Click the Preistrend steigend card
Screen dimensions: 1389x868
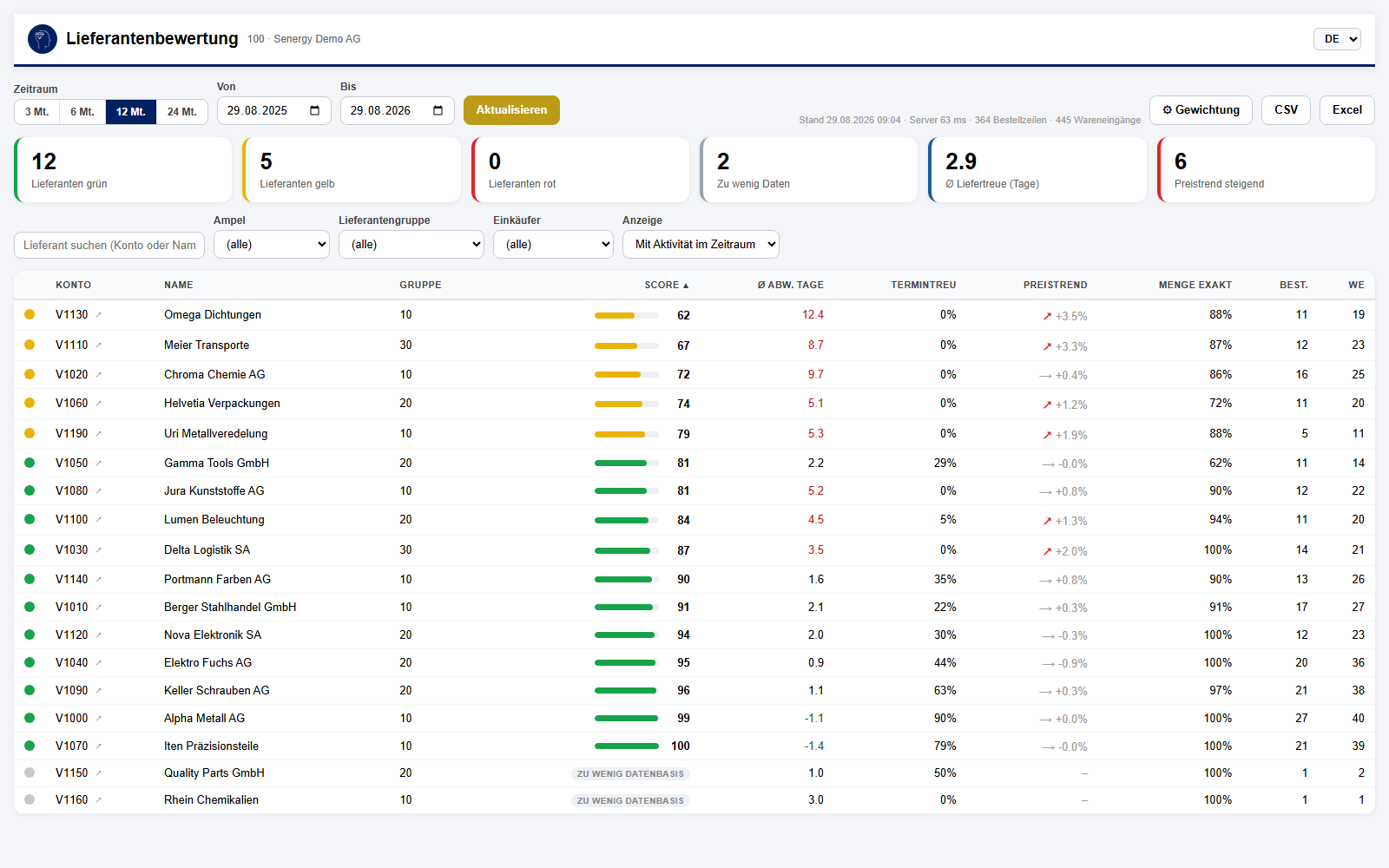click(1266, 170)
